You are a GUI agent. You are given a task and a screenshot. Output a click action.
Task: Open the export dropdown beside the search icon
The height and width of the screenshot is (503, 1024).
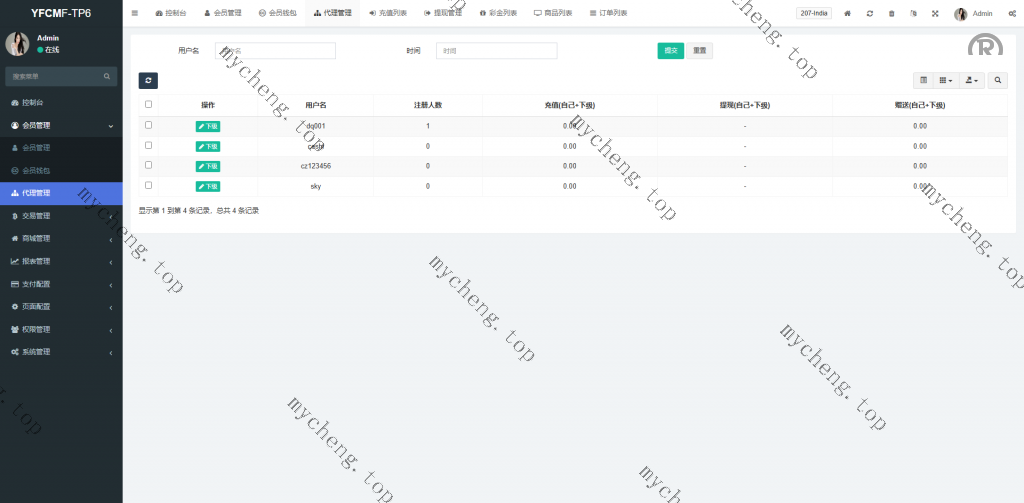971,80
